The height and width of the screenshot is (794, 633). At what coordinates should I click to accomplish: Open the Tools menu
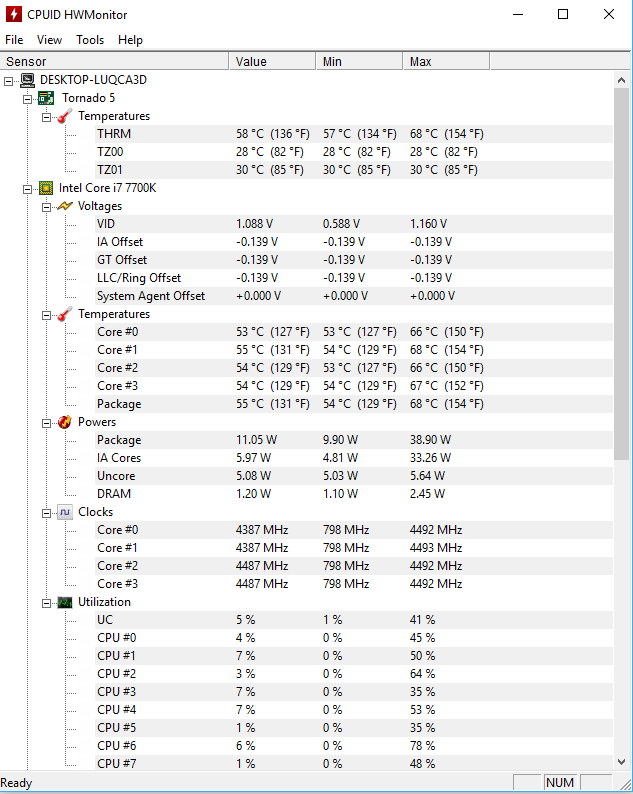click(x=90, y=39)
